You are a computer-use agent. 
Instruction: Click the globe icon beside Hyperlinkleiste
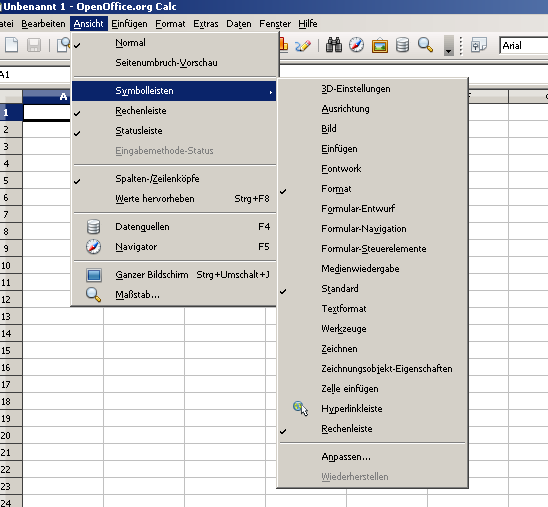click(300, 408)
